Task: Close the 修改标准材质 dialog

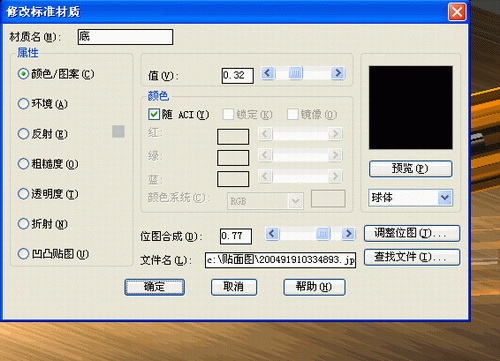Action: click(457, 12)
